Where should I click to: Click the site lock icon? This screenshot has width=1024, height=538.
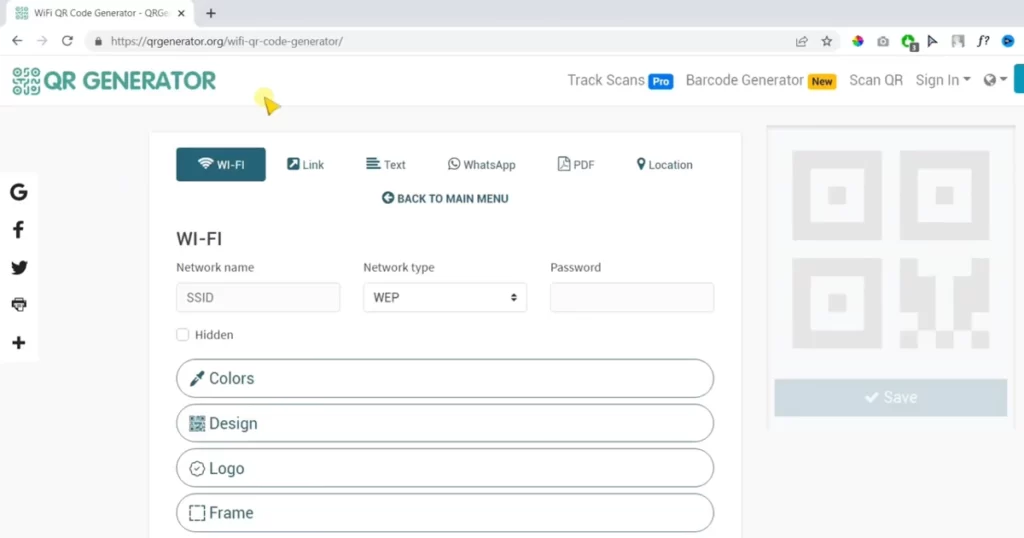tap(99, 41)
